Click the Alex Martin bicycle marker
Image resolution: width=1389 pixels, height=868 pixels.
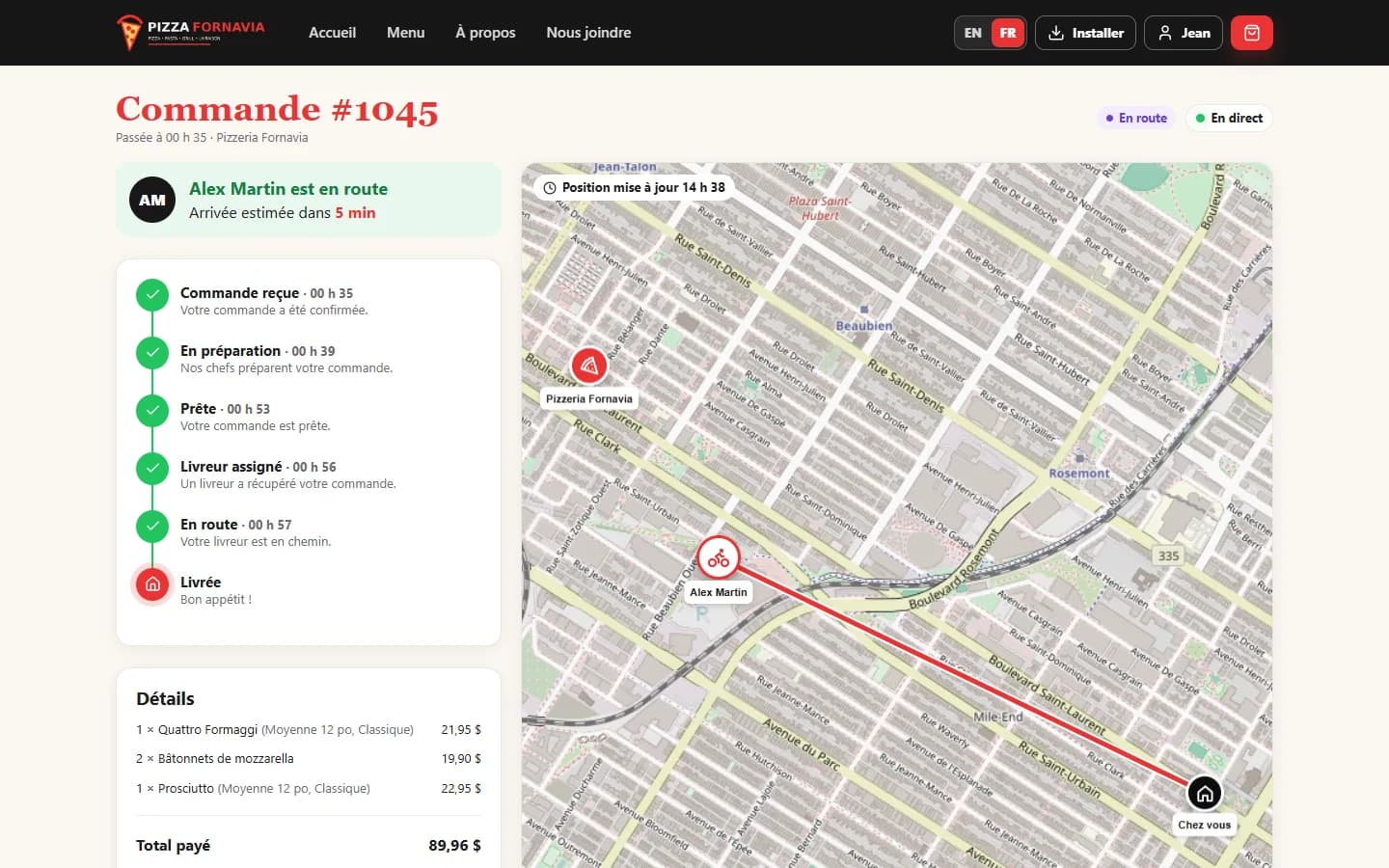[x=719, y=557]
